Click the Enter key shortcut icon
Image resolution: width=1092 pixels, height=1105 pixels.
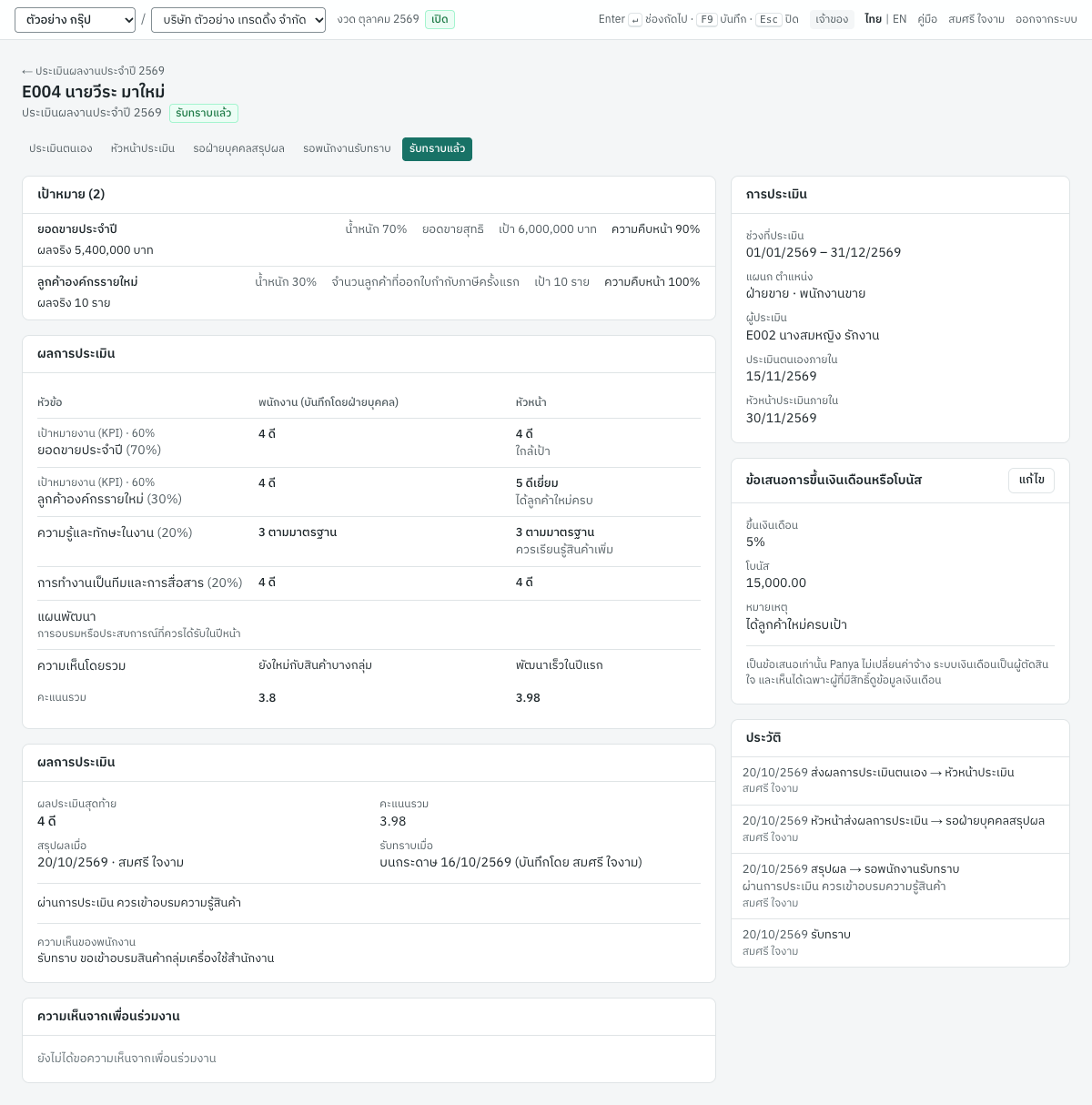click(635, 20)
